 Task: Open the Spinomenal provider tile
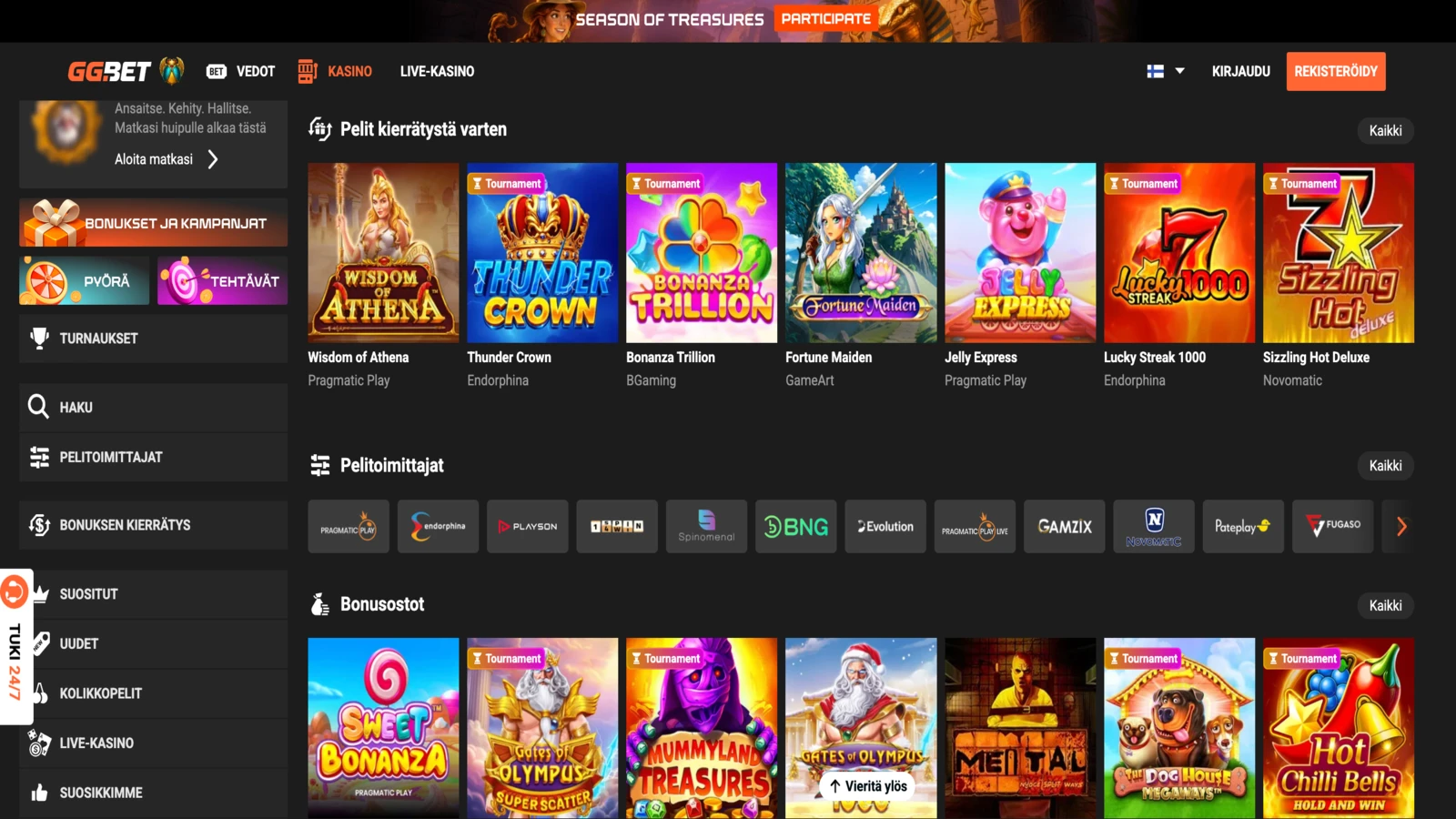pyautogui.click(x=706, y=527)
